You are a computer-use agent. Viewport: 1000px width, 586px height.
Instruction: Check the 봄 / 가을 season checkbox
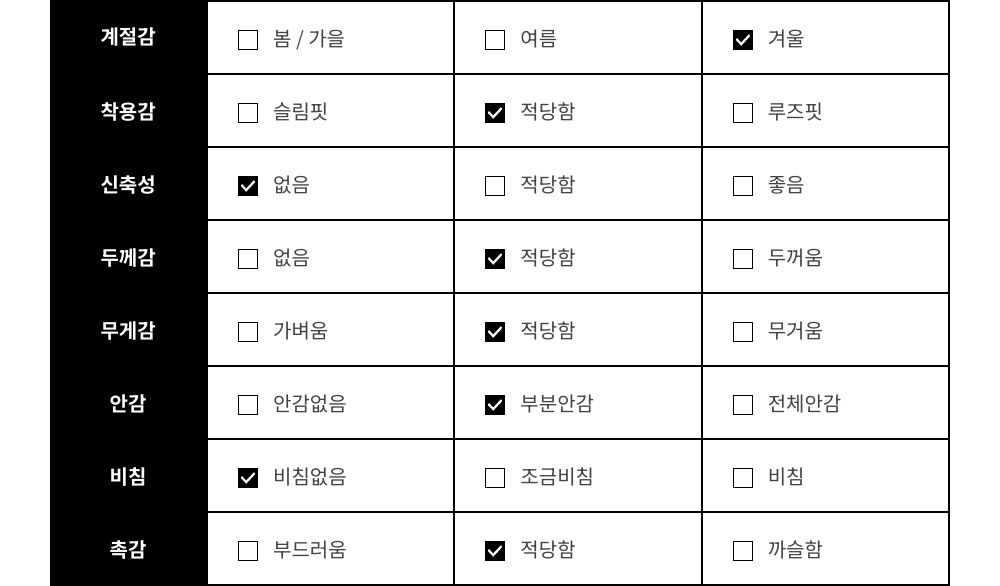tap(247, 40)
